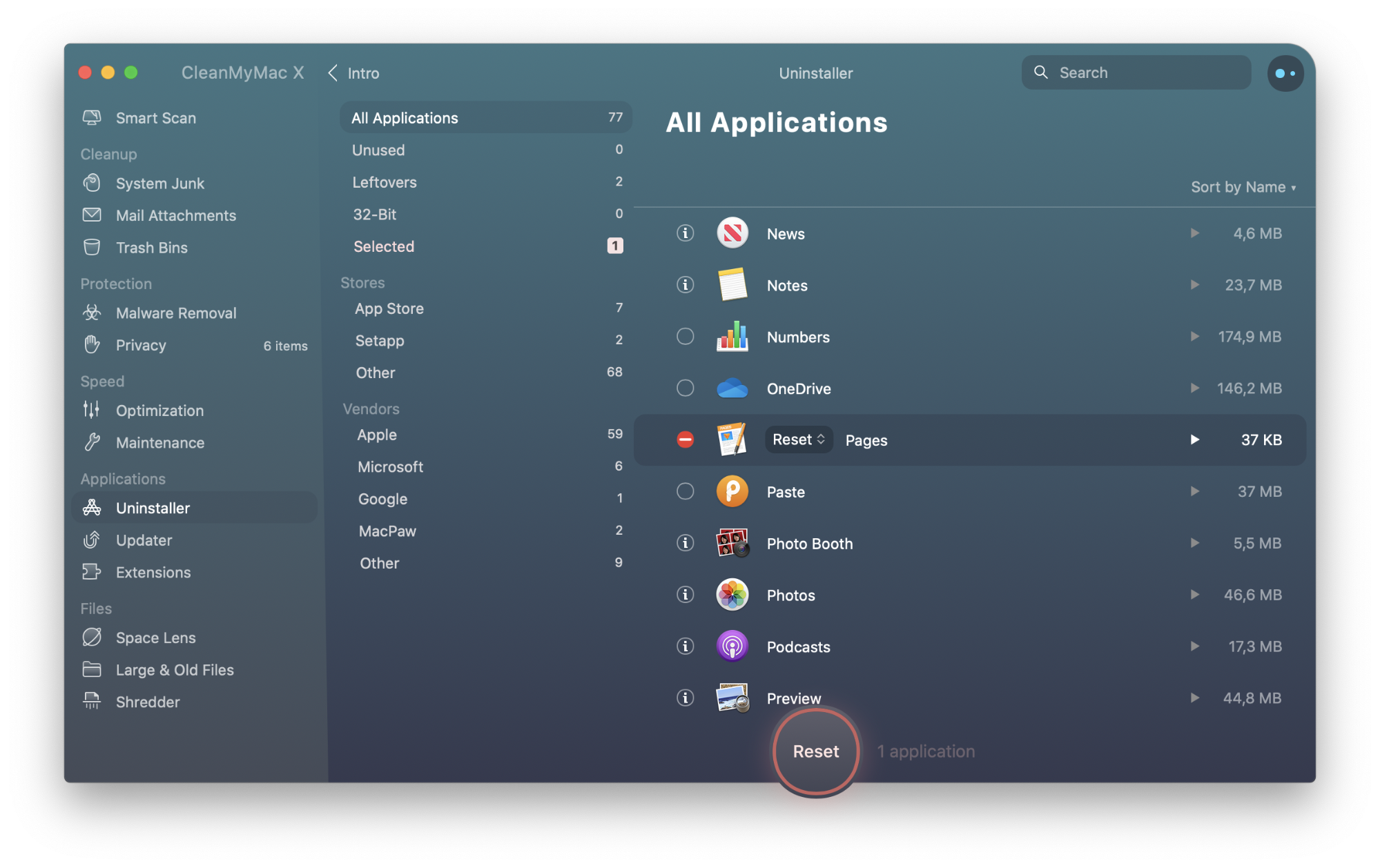Open the Updater icon
Image resolution: width=1380 pixels, height=868 pixels.
(92, 540)
